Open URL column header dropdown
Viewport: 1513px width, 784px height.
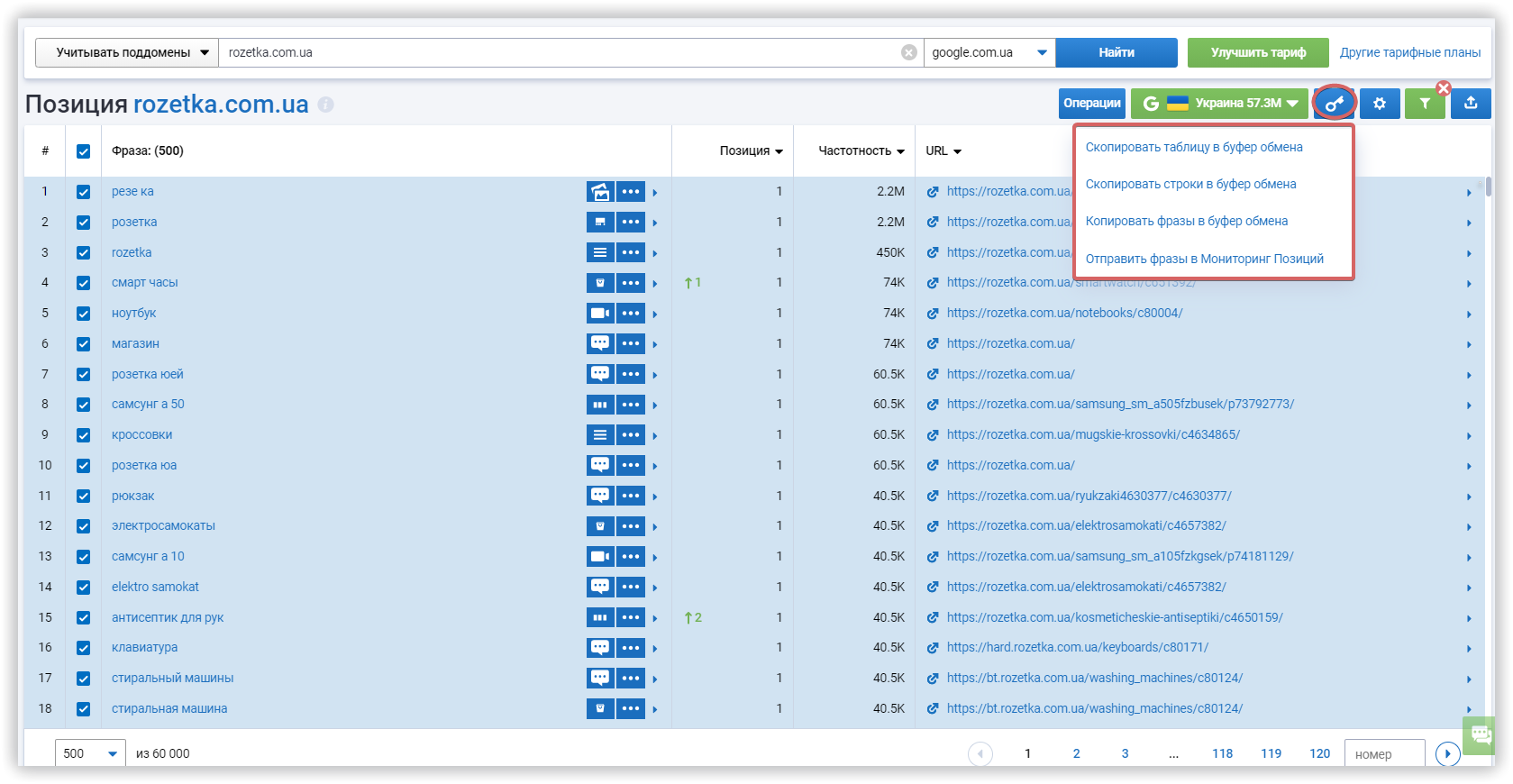[943, 151]
